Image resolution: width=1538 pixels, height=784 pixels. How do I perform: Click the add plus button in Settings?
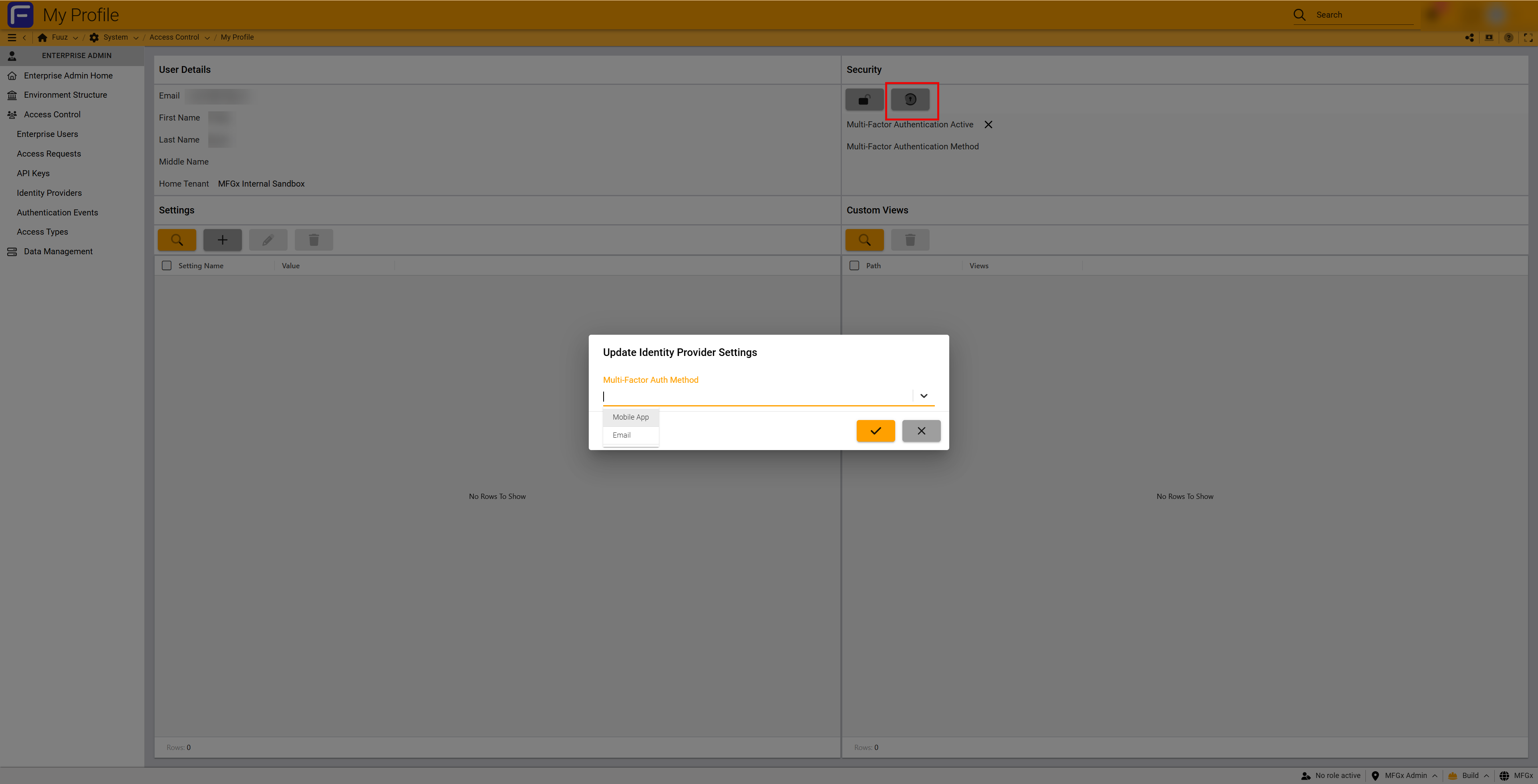coord(222,240)
